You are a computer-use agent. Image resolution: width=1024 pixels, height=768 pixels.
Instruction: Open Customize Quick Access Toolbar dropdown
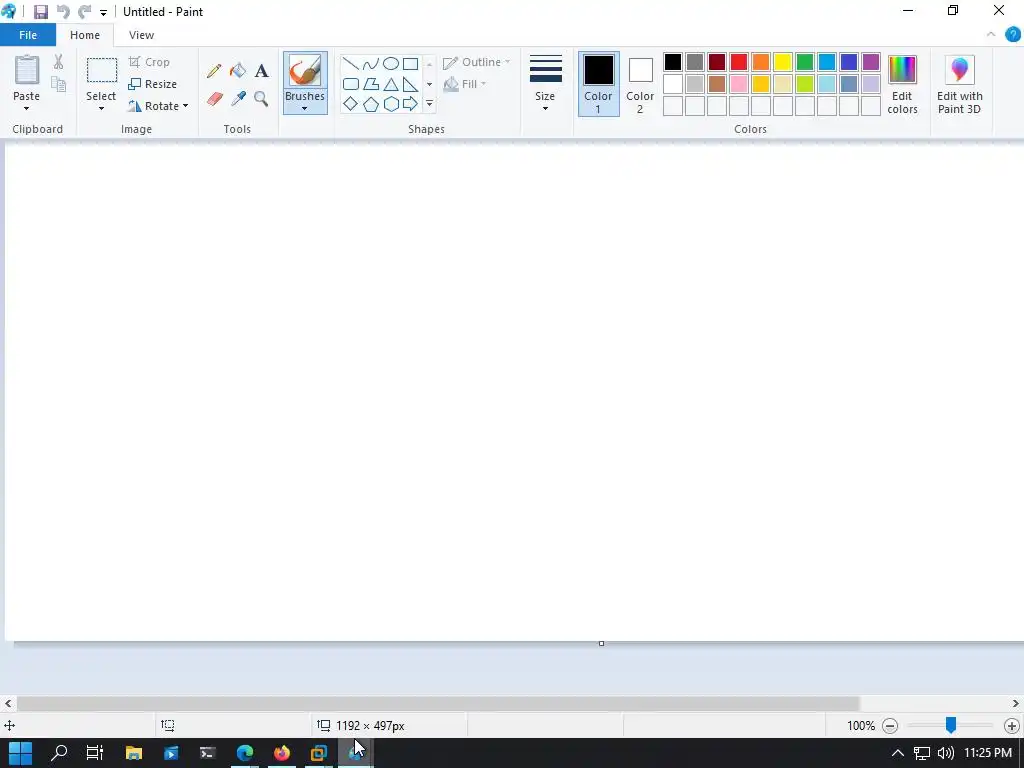pos(103,12)
